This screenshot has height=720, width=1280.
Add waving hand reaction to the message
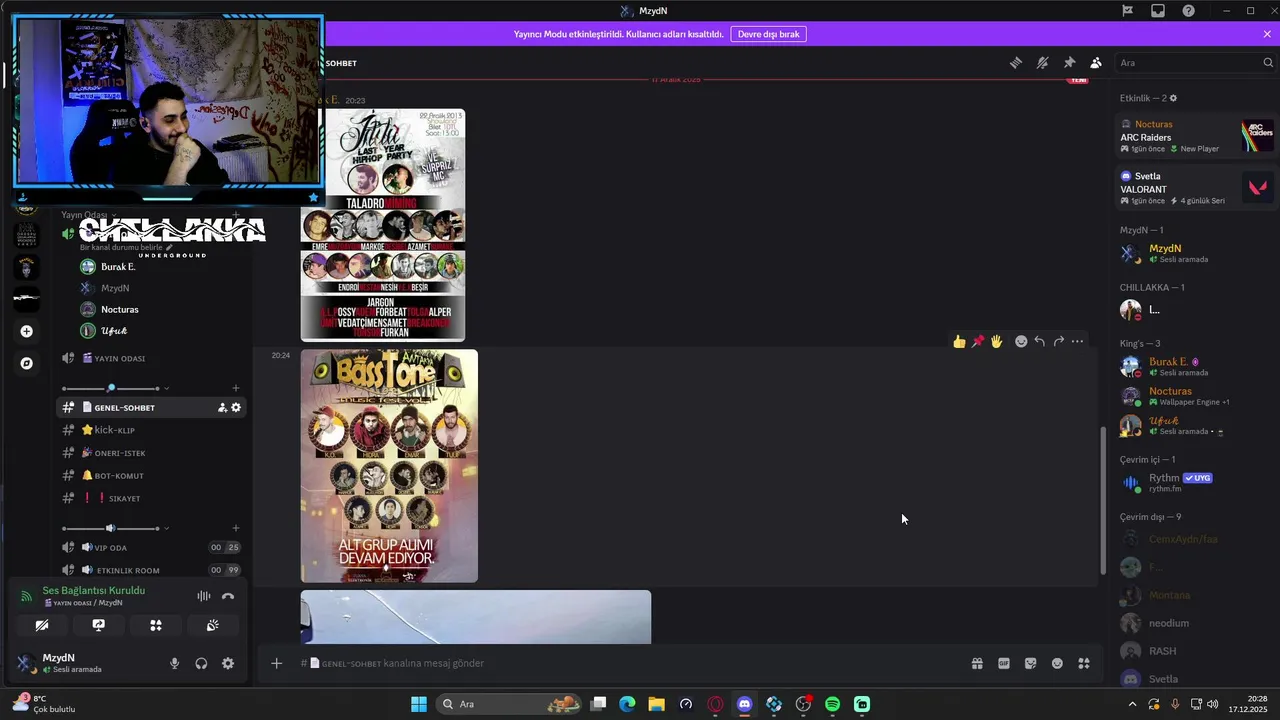pyautogui.click(x=997, y=341)
